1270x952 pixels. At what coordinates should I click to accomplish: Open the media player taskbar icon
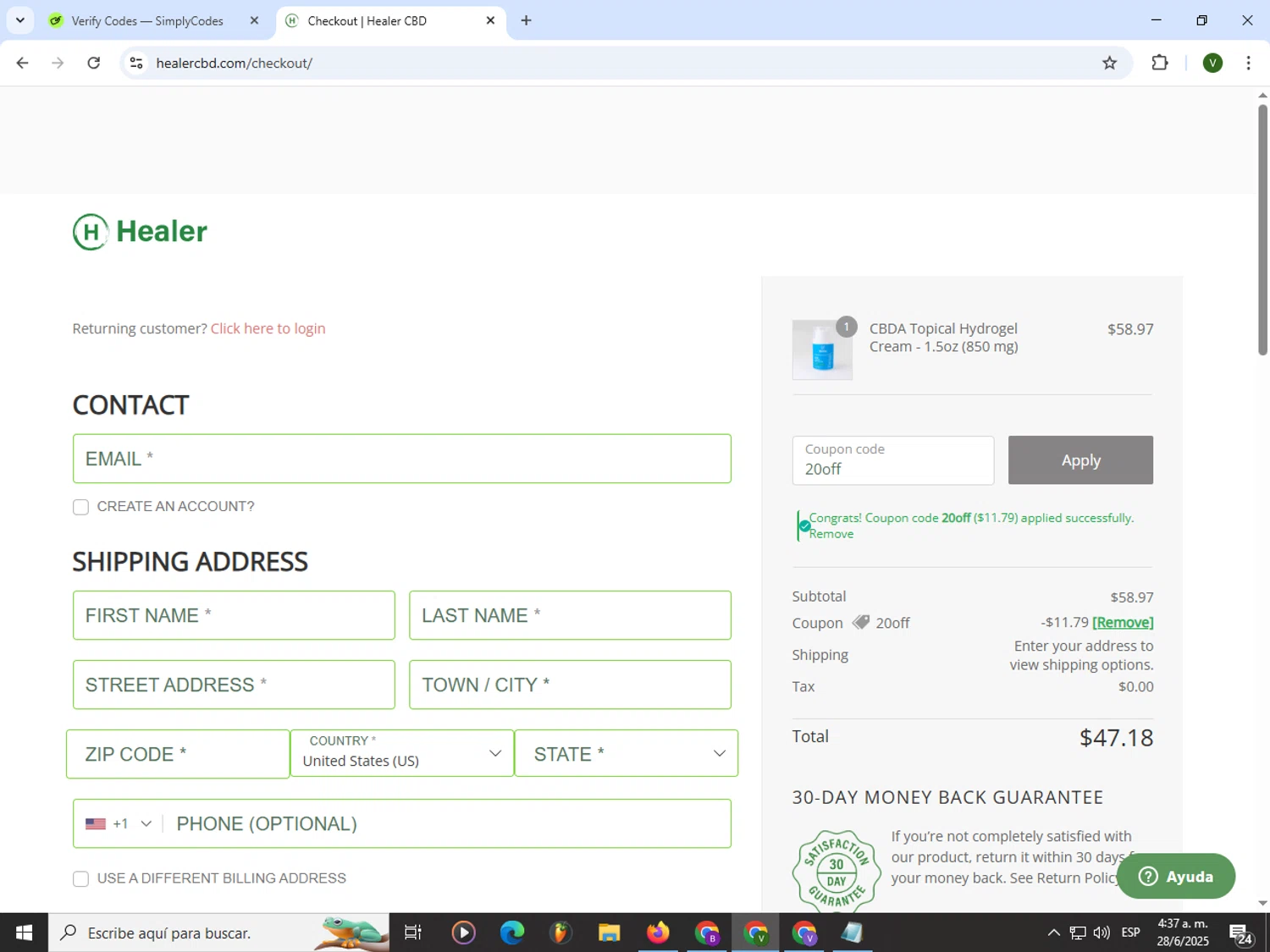(463, 933)
